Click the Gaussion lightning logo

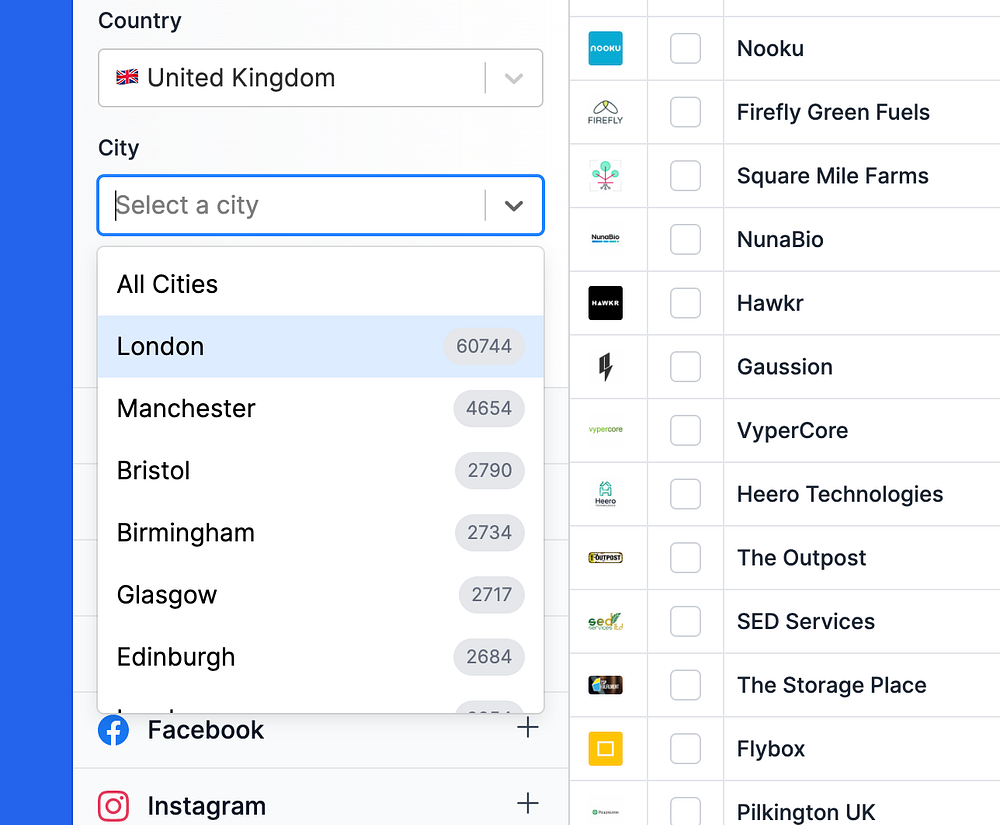tap(605, 367)
